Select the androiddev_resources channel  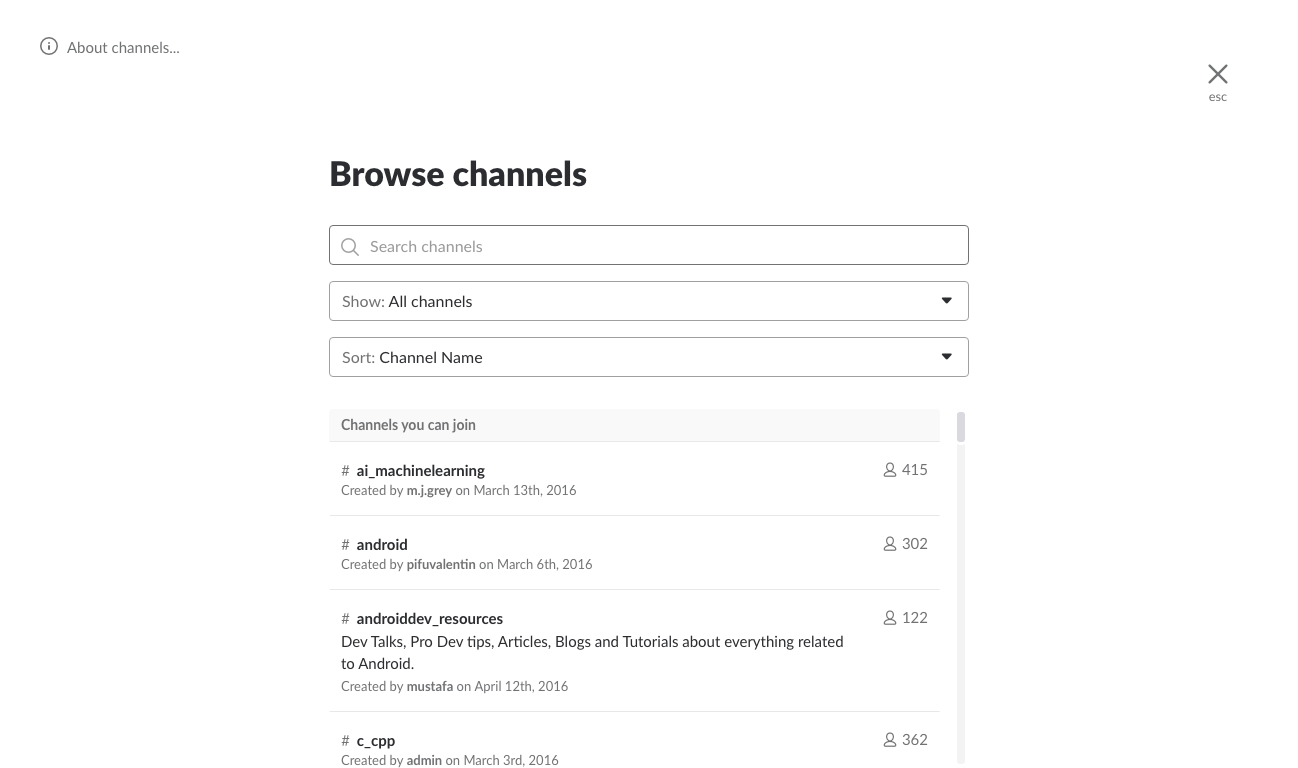tap(430, 618)
